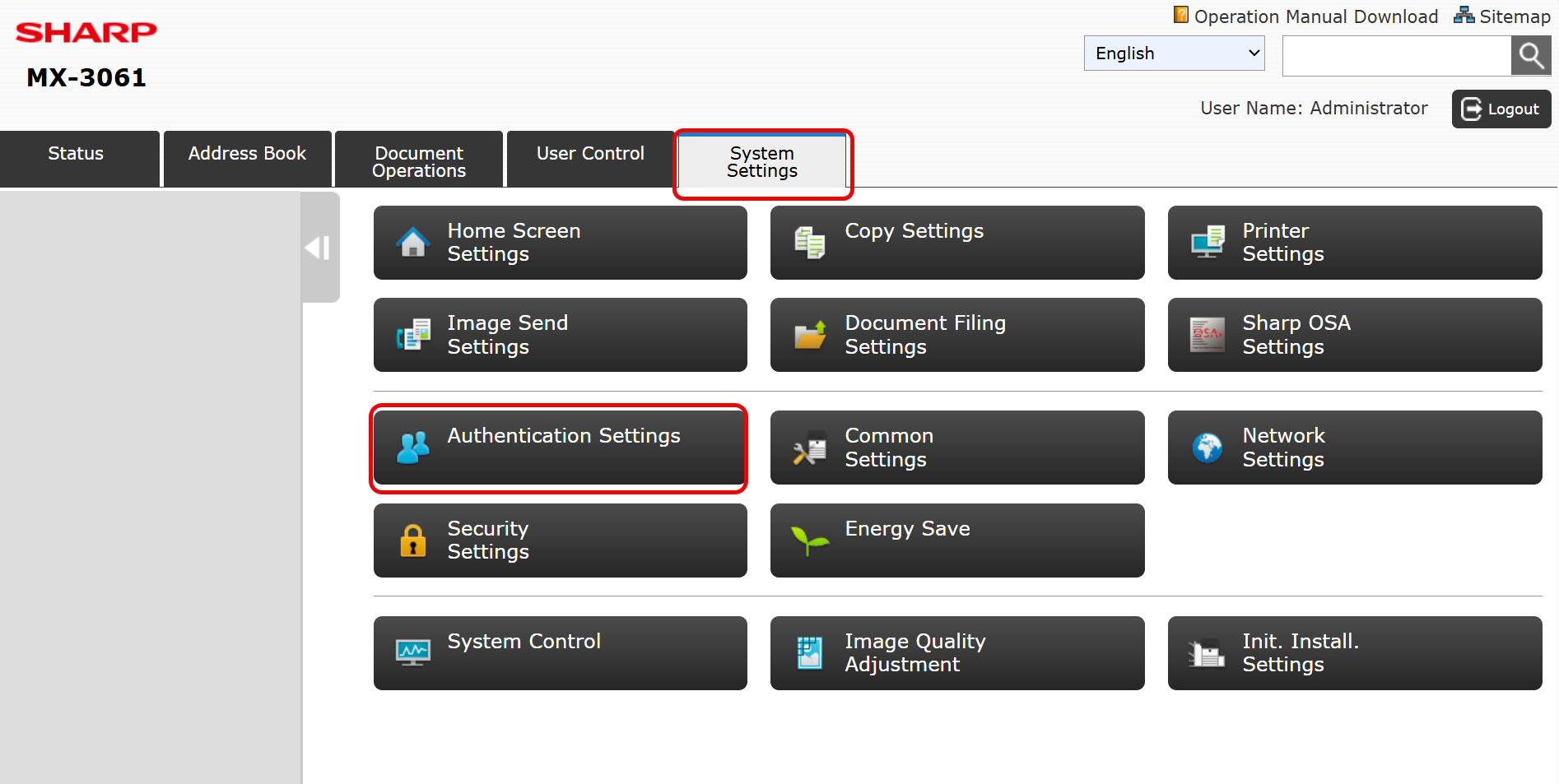Click the magnifying glass search icon

point(1530,56)
